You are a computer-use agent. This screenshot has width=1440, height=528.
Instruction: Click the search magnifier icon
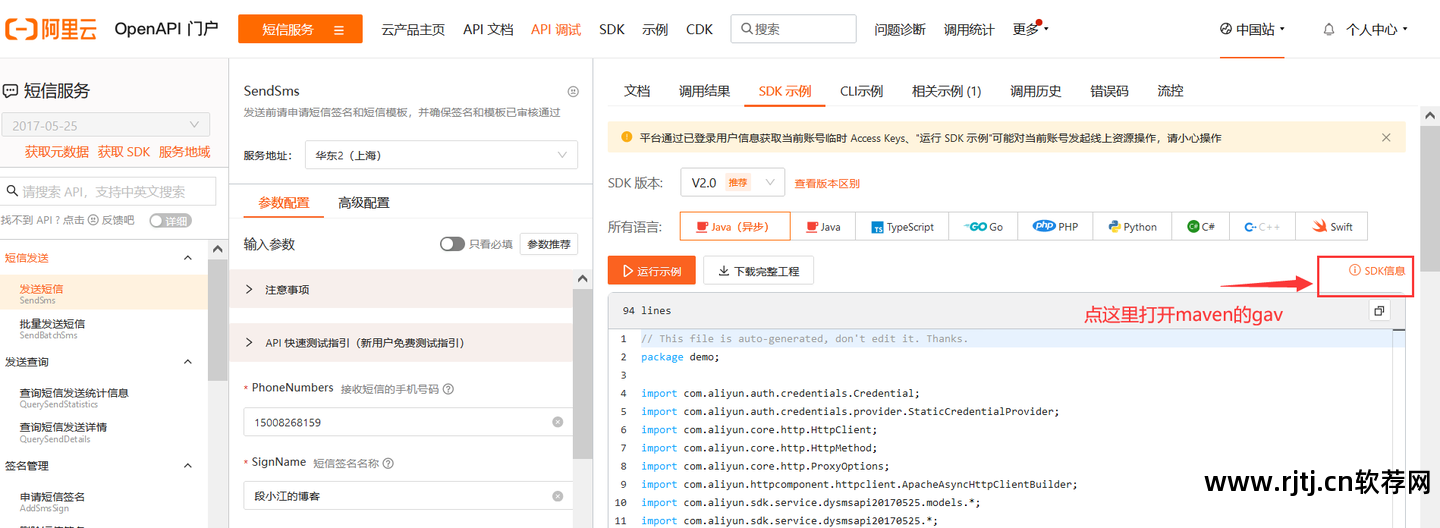745,30
